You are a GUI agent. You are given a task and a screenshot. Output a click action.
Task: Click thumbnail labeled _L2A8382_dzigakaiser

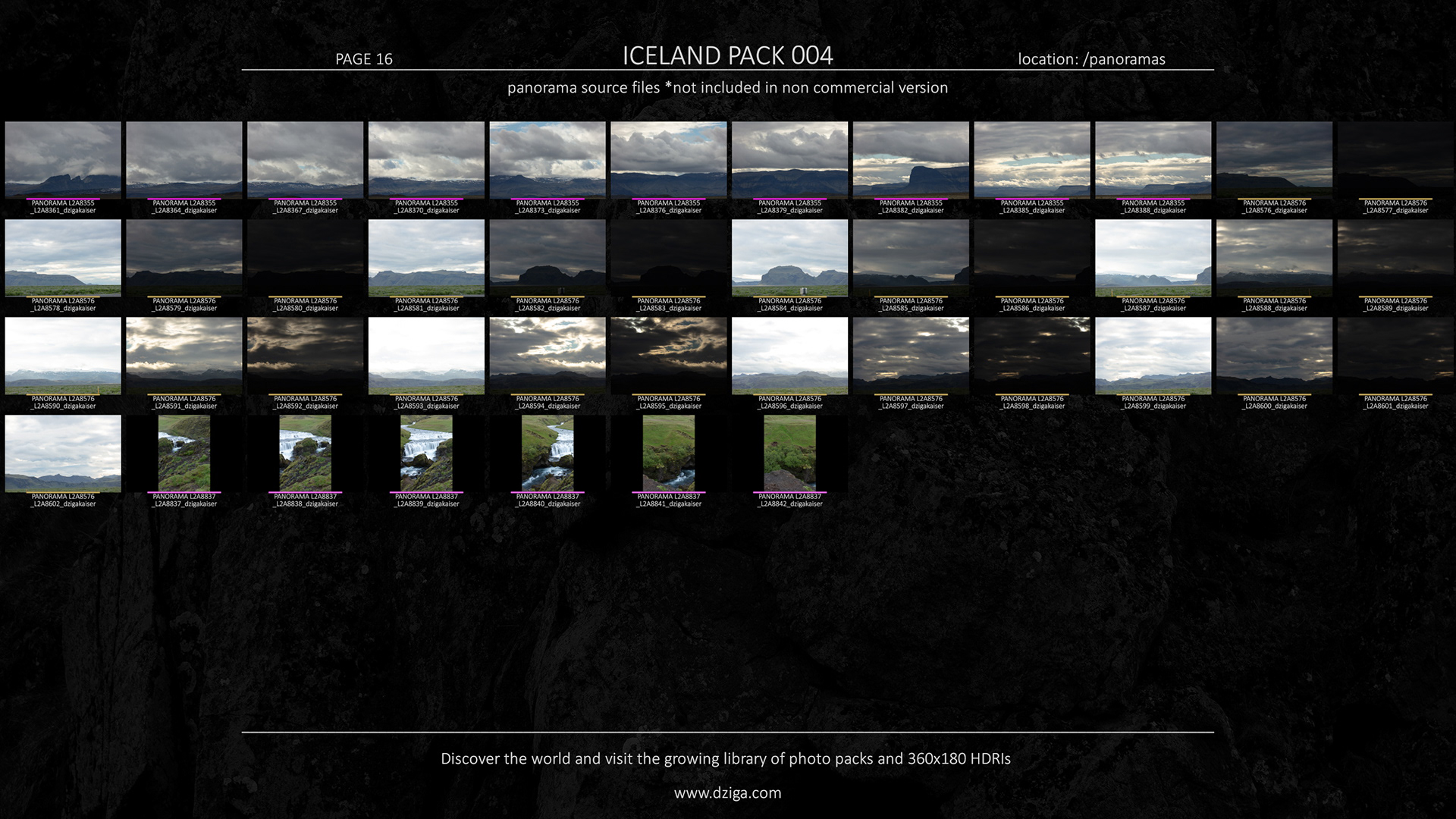911,159
